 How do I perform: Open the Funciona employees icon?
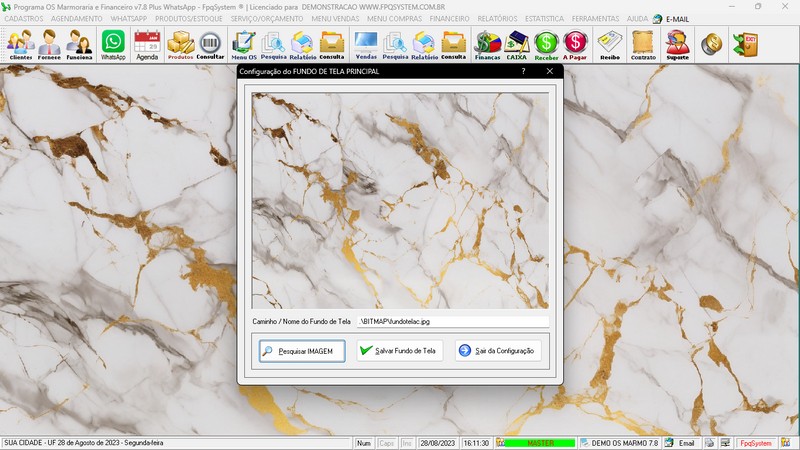click(x=79, y=45)
